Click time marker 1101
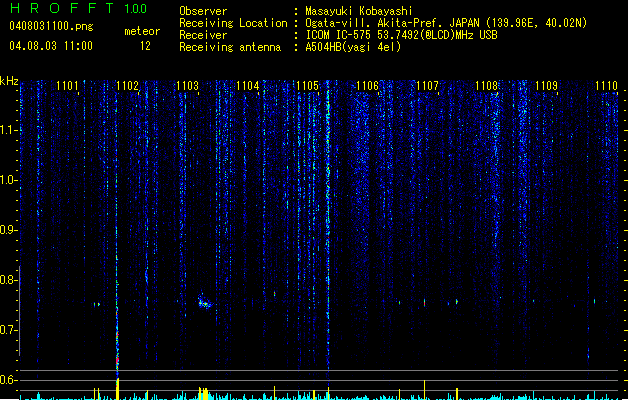 tap(67, 86)
